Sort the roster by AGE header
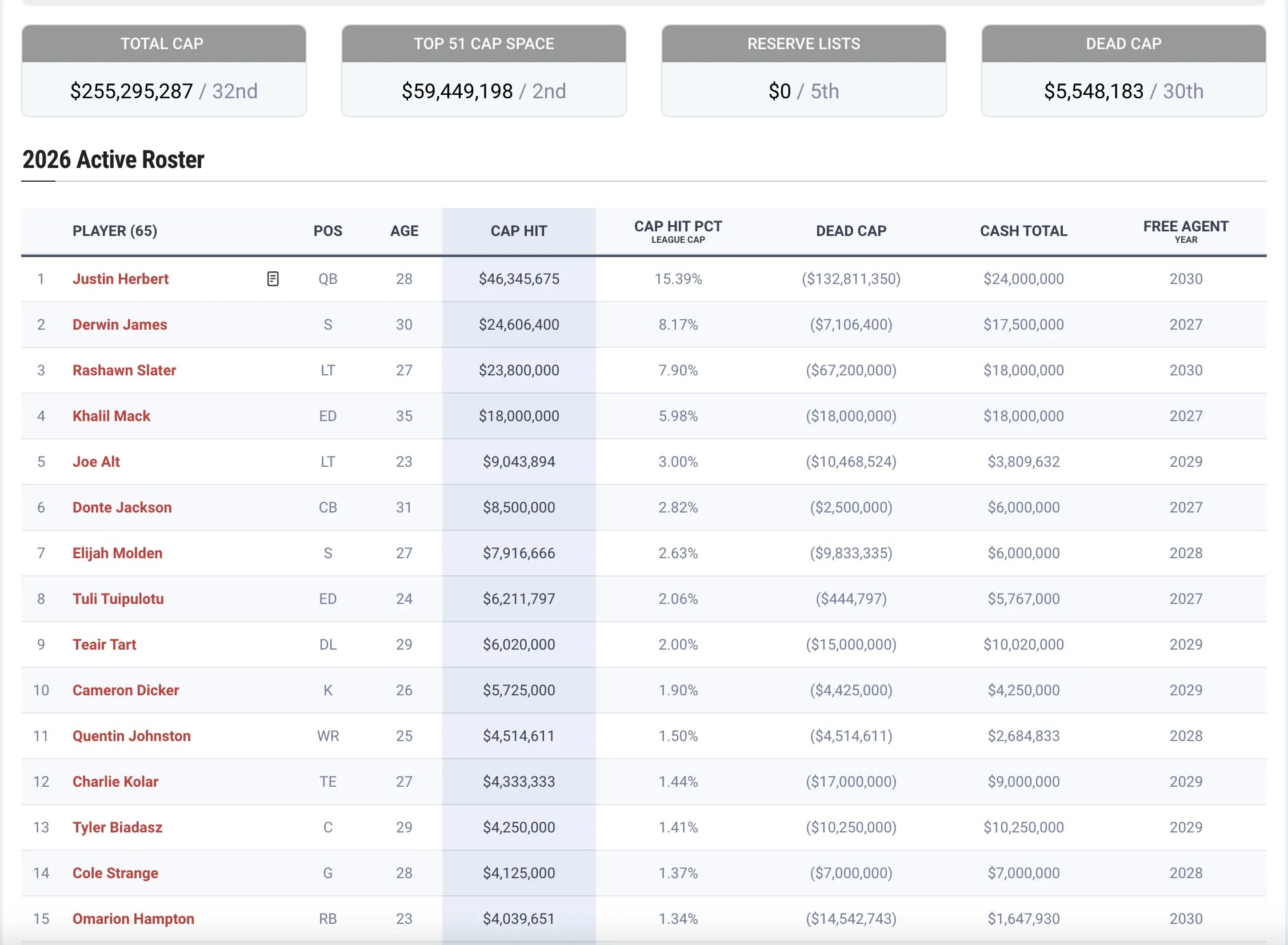 pyautogui.click(x=404, y=230)
